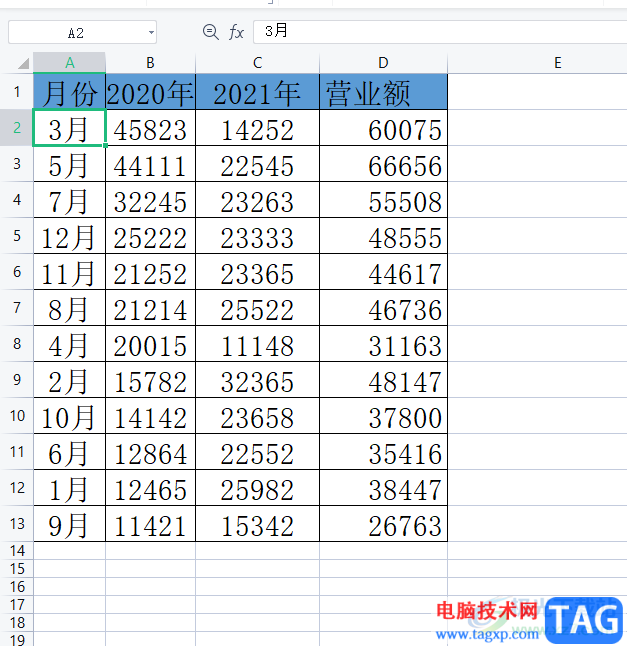
Task: Click the 2021年 header cell
Action: (257, 91)
